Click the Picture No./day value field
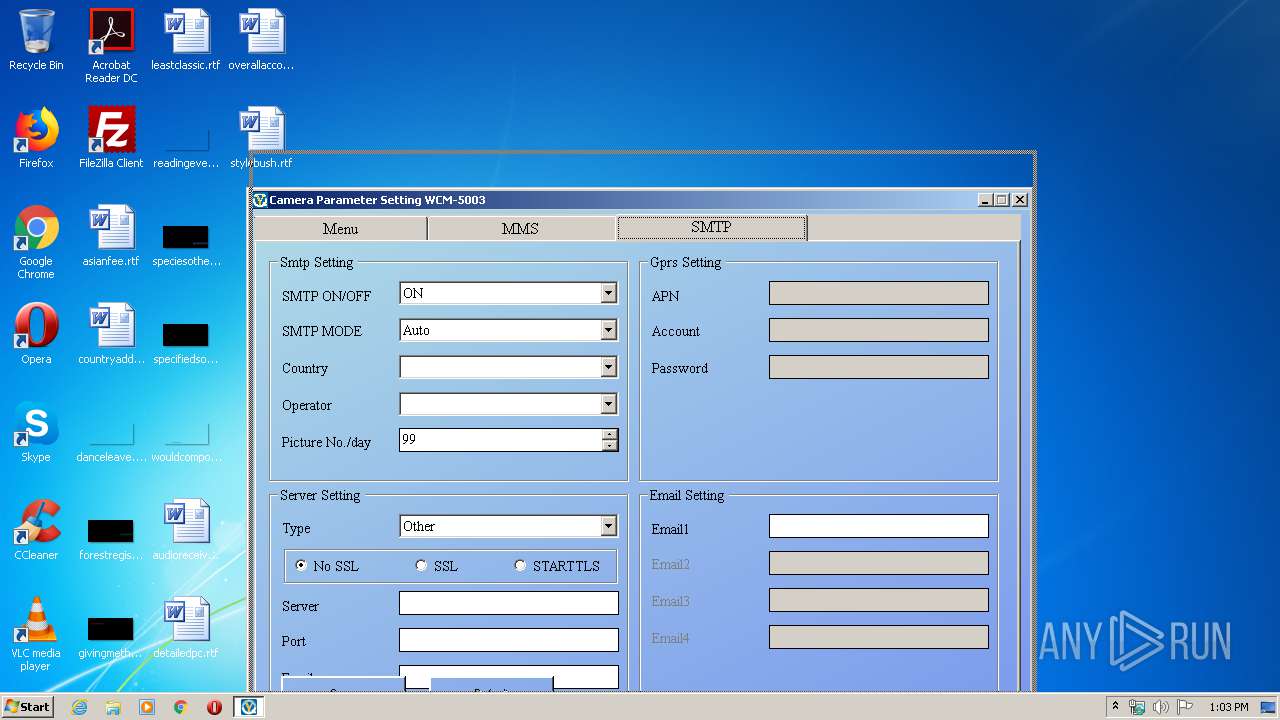 point(500,440)
